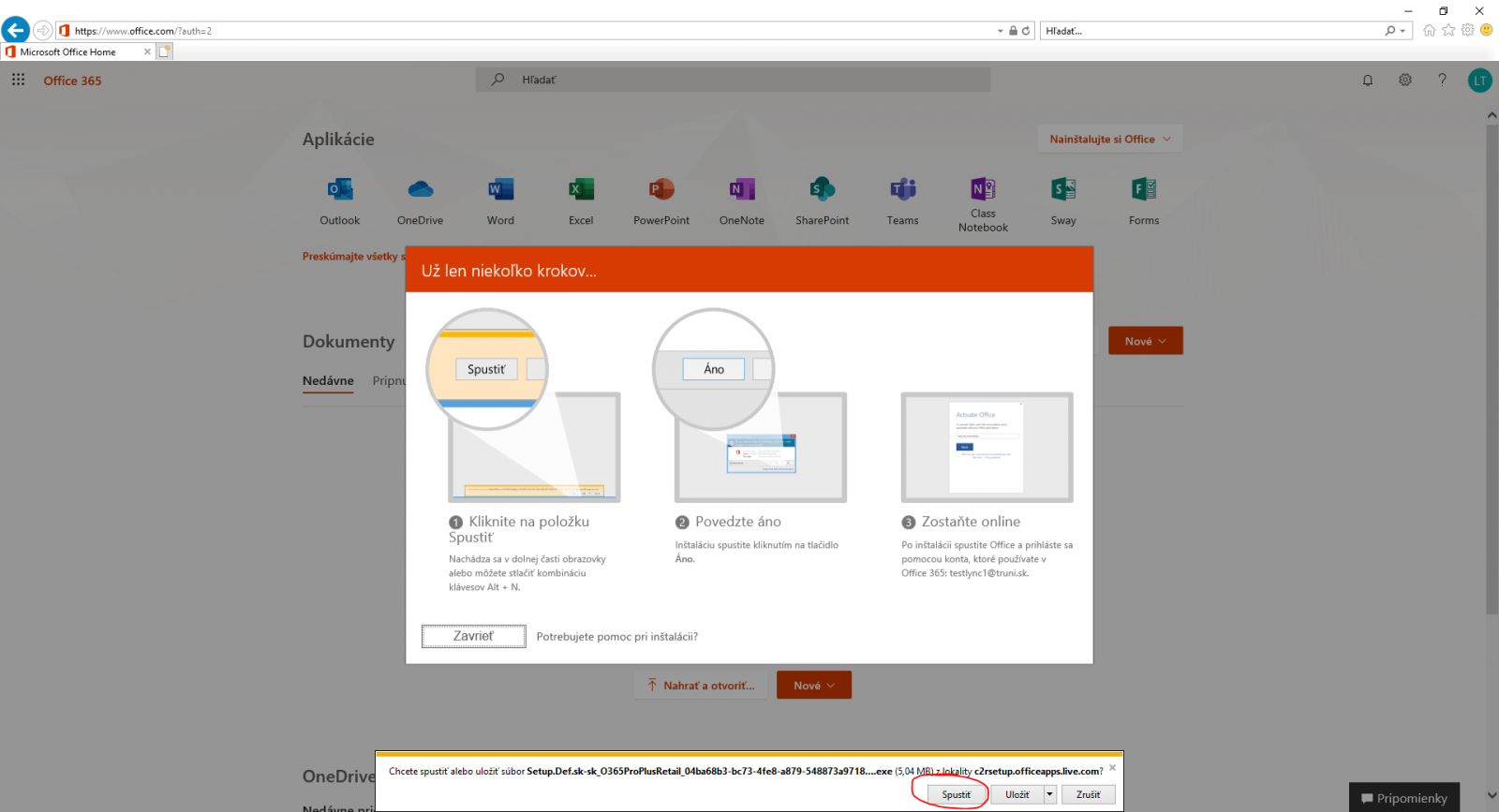Click the scrollbar down arrow
Screen dimensions: 1499x812
(1492, 795)
